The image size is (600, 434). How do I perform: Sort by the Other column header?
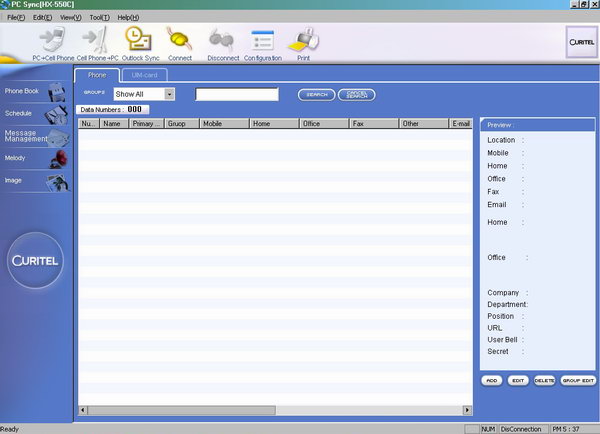(424, 124)
